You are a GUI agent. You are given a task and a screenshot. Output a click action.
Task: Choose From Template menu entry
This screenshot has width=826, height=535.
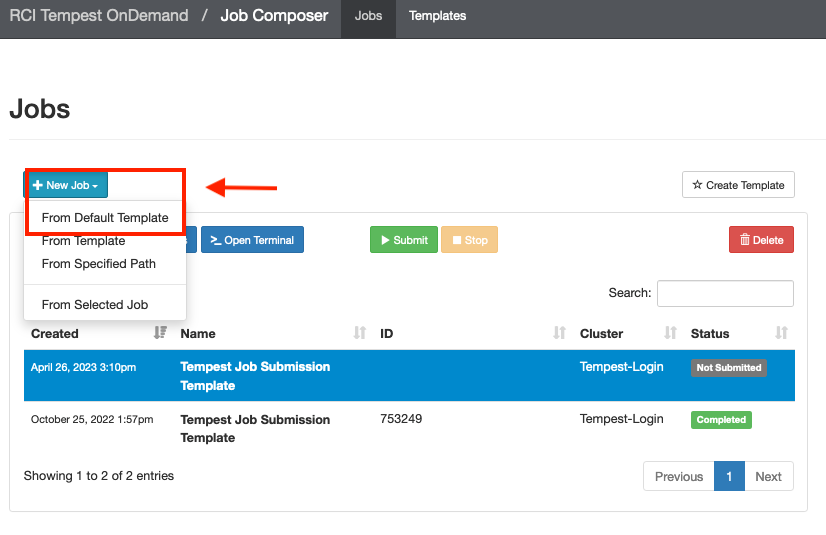point(83,241)
